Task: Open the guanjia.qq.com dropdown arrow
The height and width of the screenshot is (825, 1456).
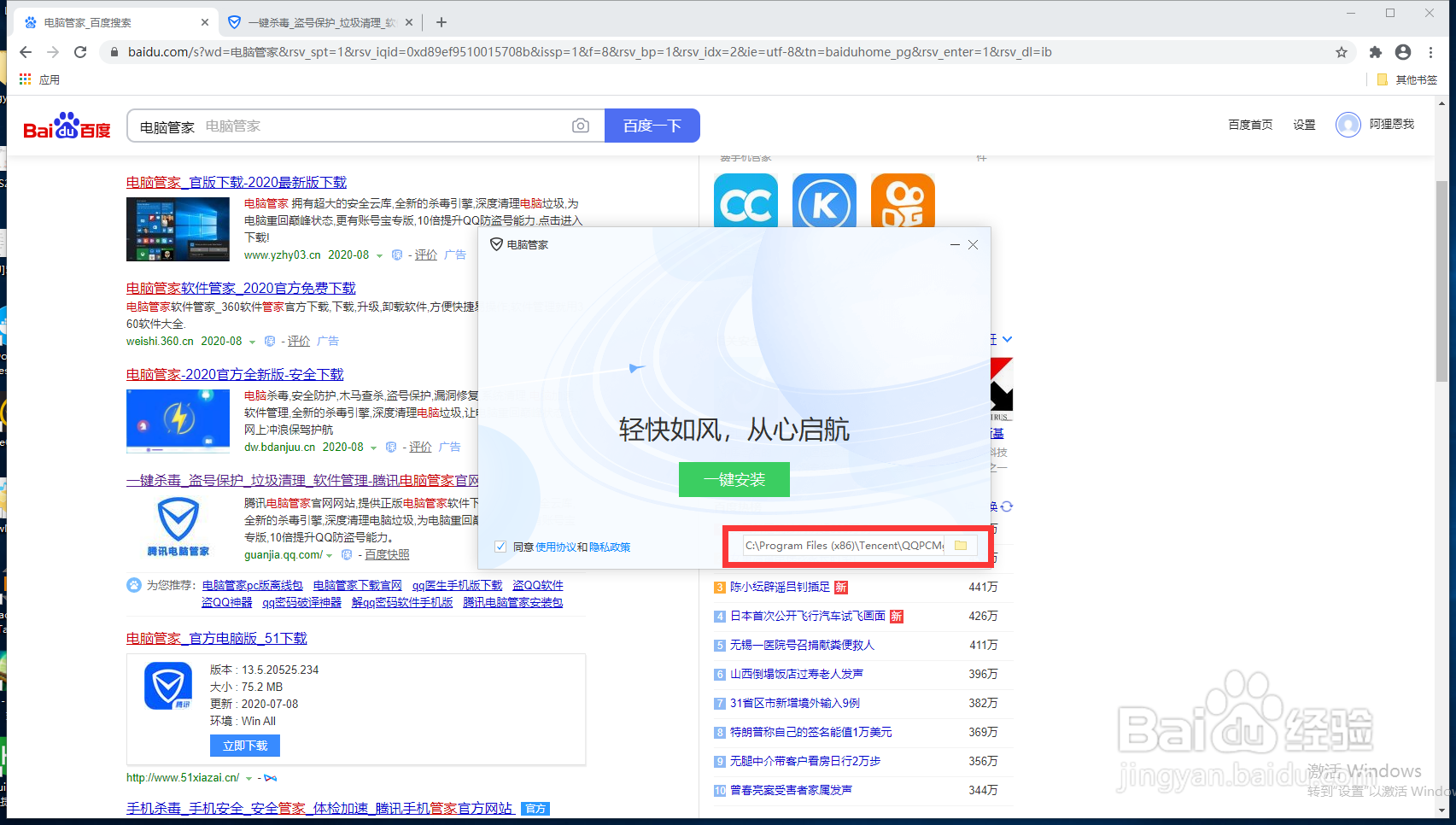Action: pyautogui.click(x=328, y=554)
